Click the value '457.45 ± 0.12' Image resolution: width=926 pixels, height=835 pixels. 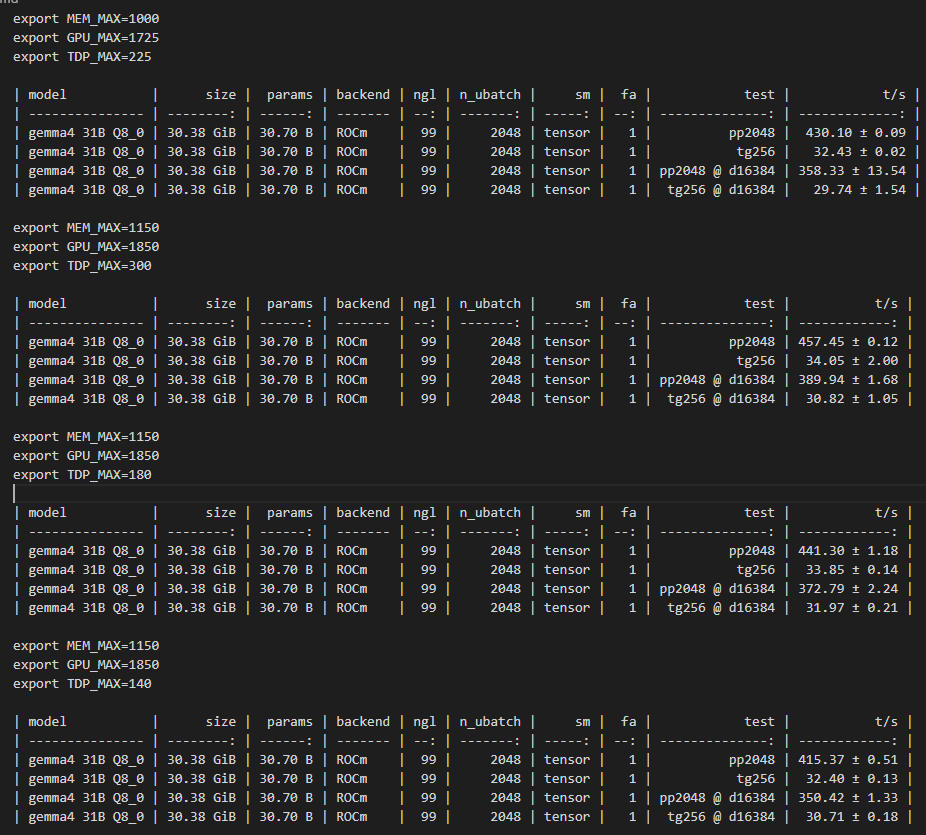pyautogui.click(x=848, y=342)
